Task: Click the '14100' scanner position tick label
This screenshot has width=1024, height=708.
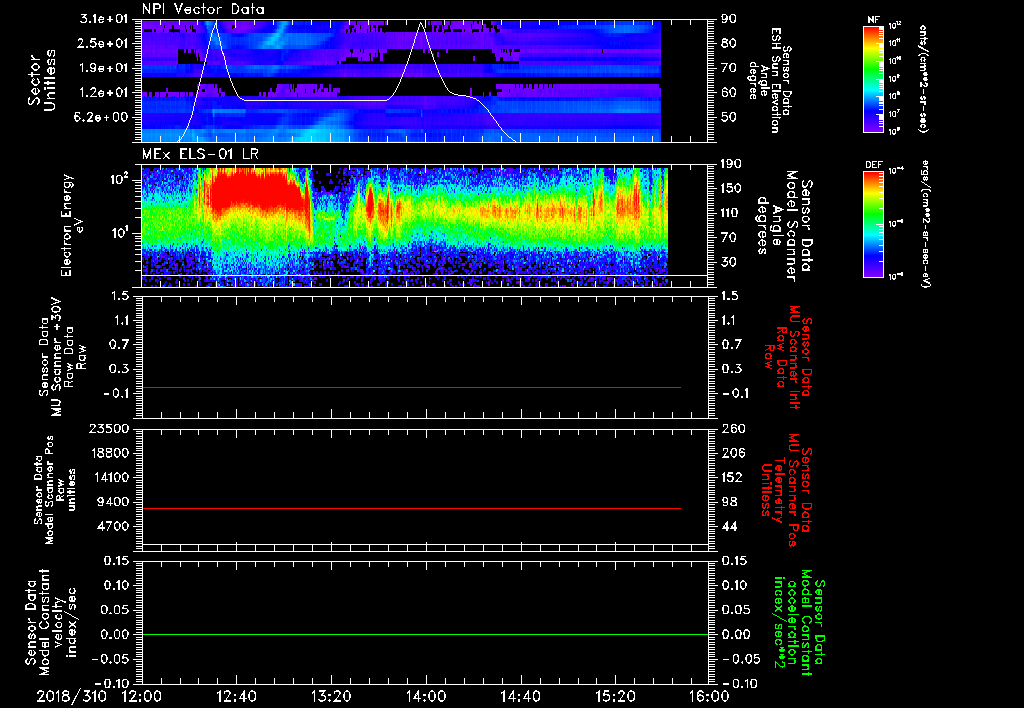Action: (109, 477)
